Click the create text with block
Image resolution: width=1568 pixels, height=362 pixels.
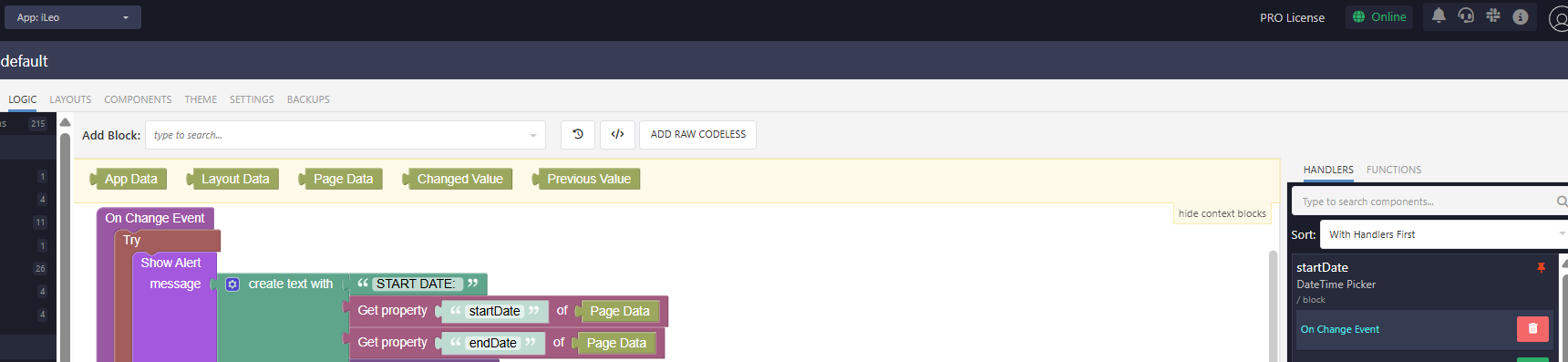pos(291,284)
